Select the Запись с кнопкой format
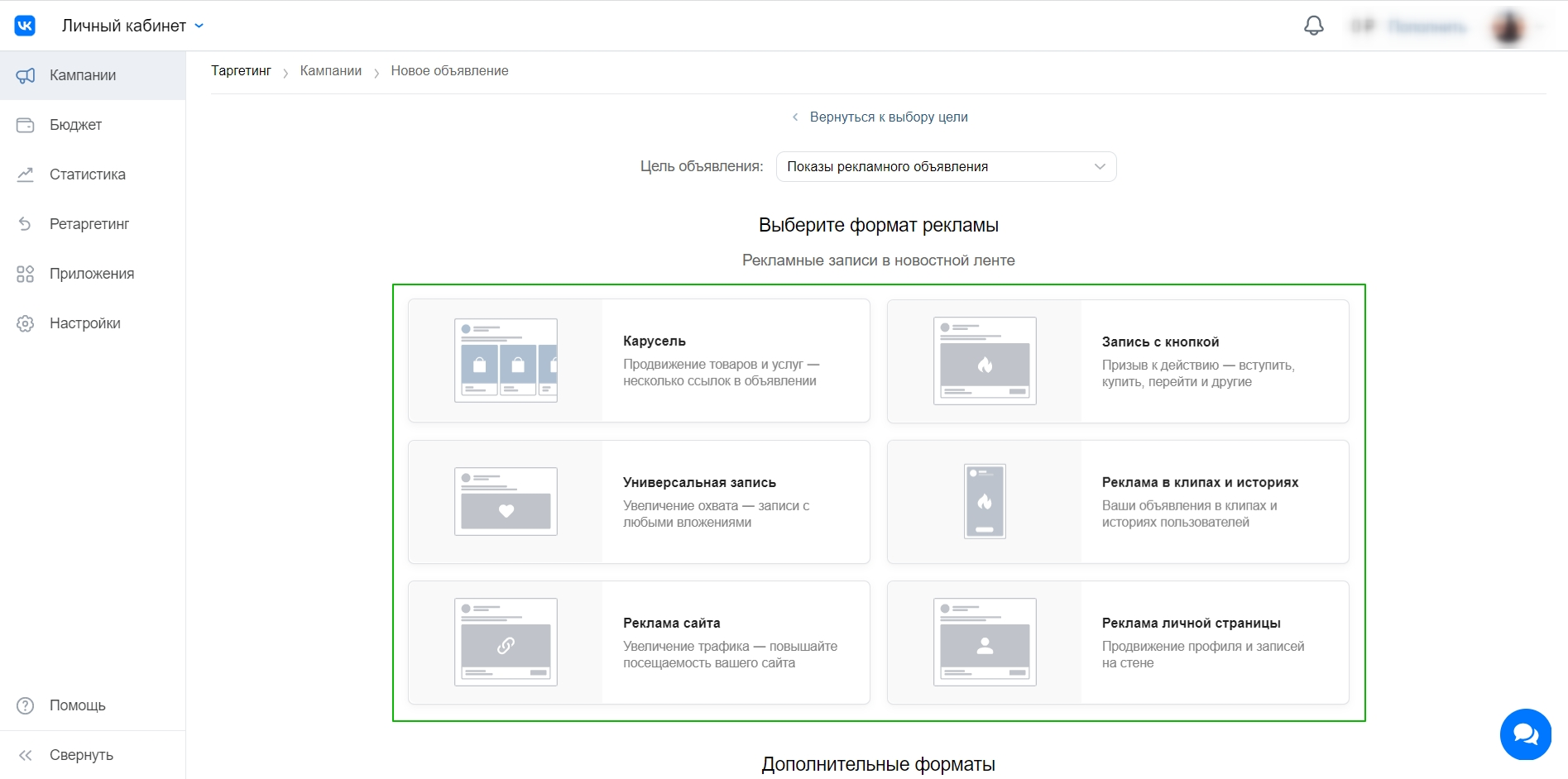The height and width of the screenshot is (779, 1568). coord(1118,361)
